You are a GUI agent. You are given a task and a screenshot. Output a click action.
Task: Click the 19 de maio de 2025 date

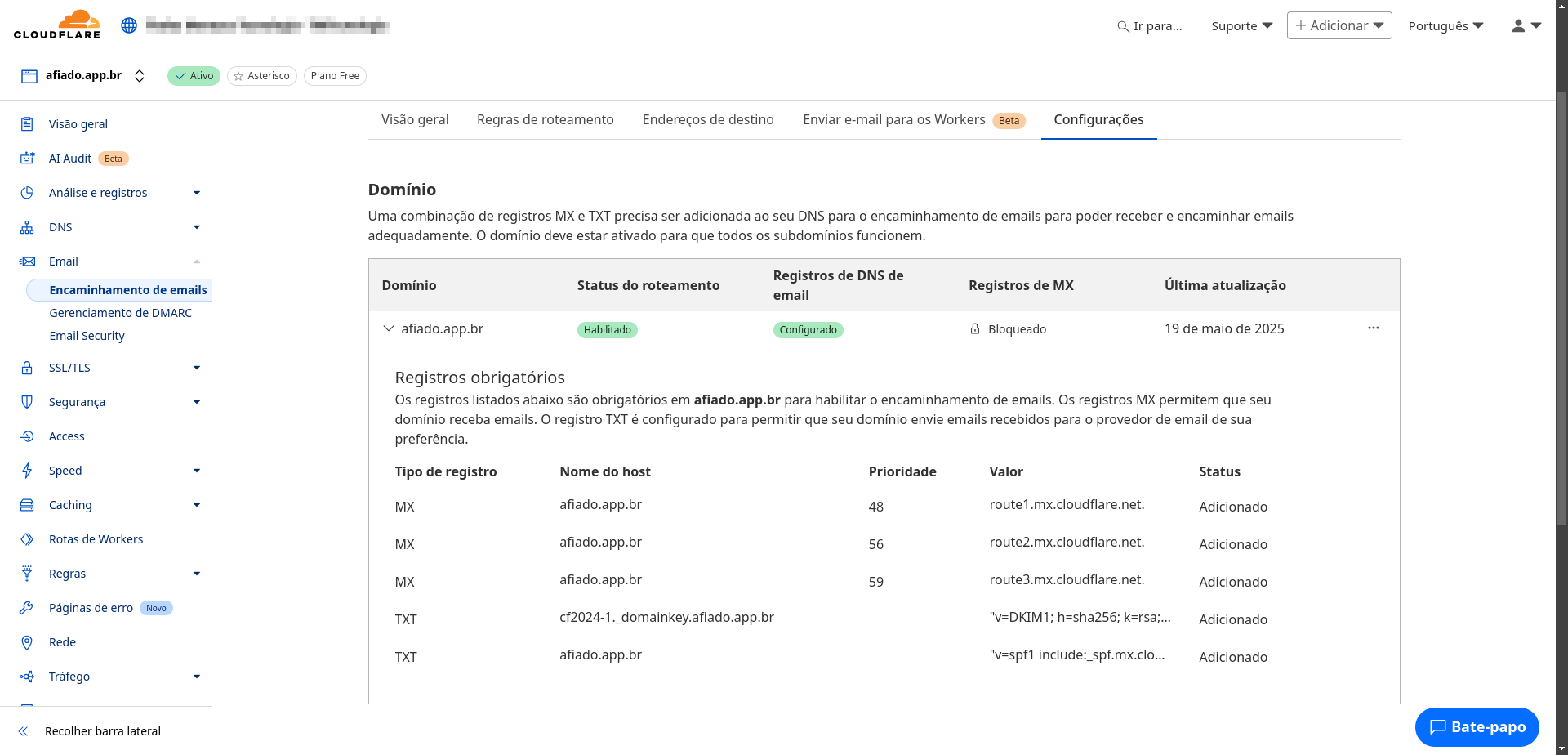[x=1224, y=328]
